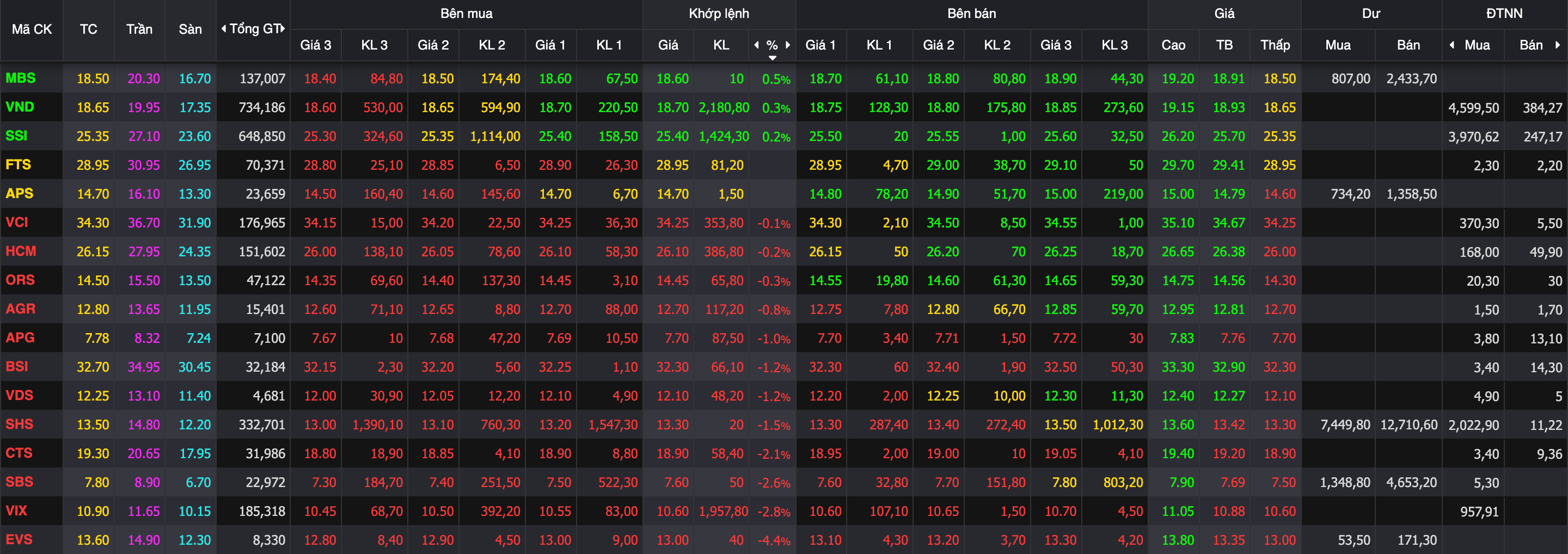Sort by the Sàn column header
Image resolution: width=1568 pixels, height=554 pixels.
190,29
